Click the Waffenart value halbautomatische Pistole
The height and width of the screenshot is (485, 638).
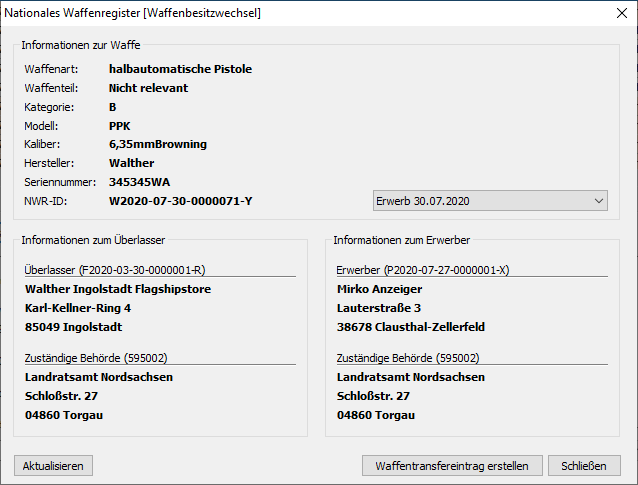(x=180, y=69)
